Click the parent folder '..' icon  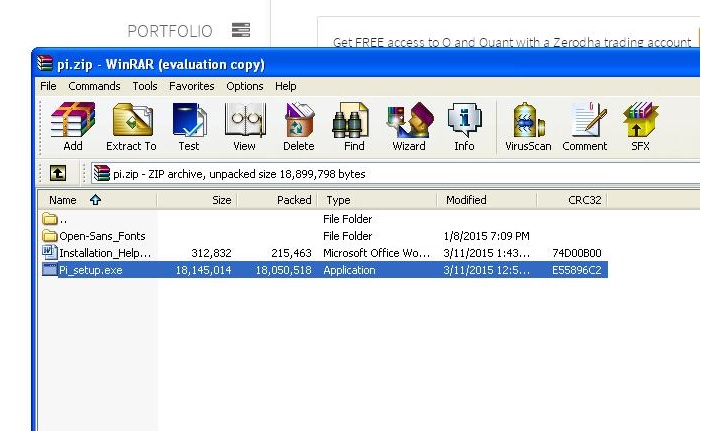pos(49,219)
